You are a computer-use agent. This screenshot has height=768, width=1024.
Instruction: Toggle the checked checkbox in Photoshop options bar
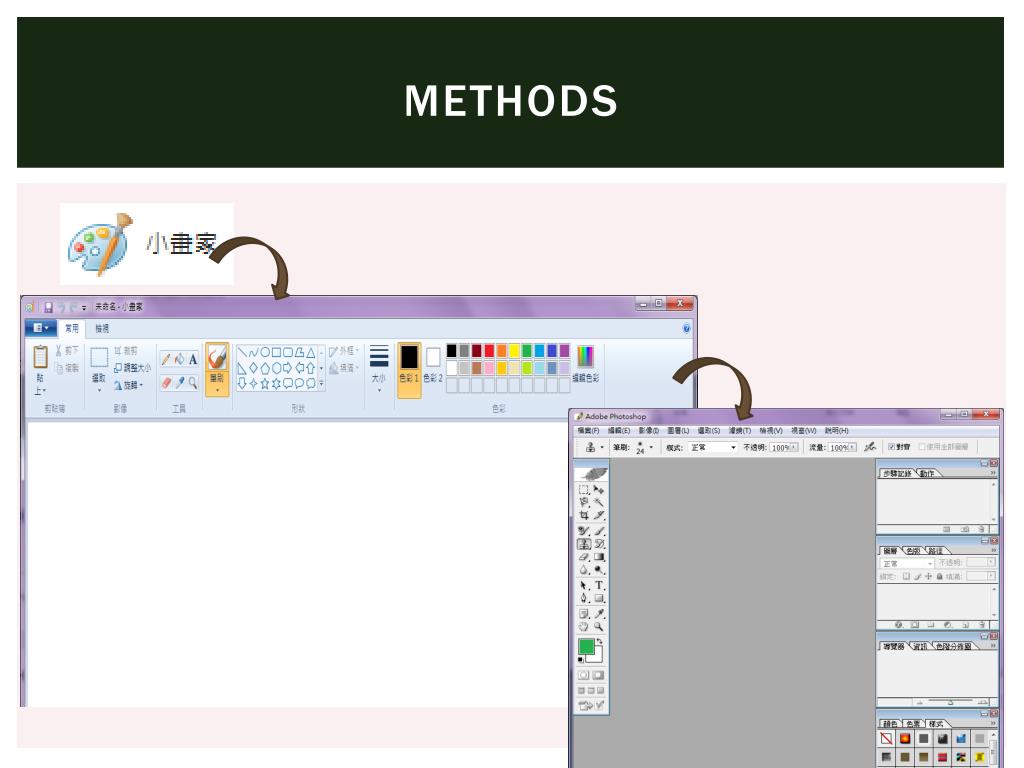tap(891, 447)
